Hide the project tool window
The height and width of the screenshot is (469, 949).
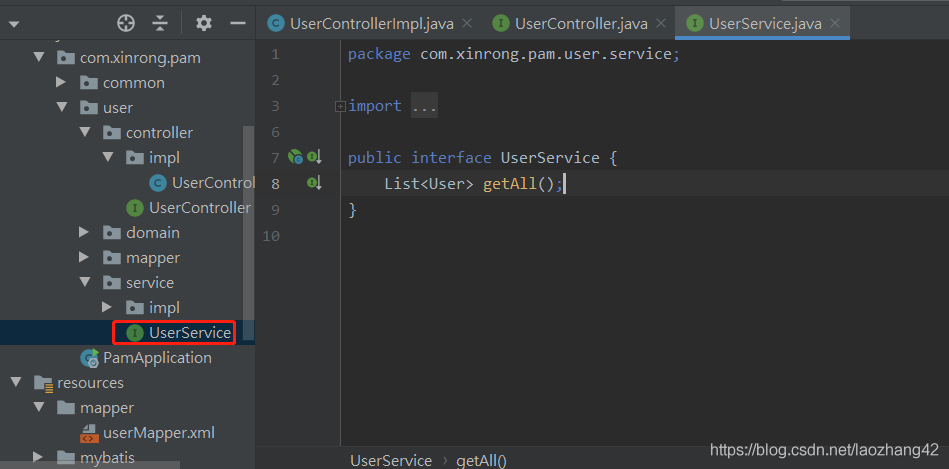[237, 23]
